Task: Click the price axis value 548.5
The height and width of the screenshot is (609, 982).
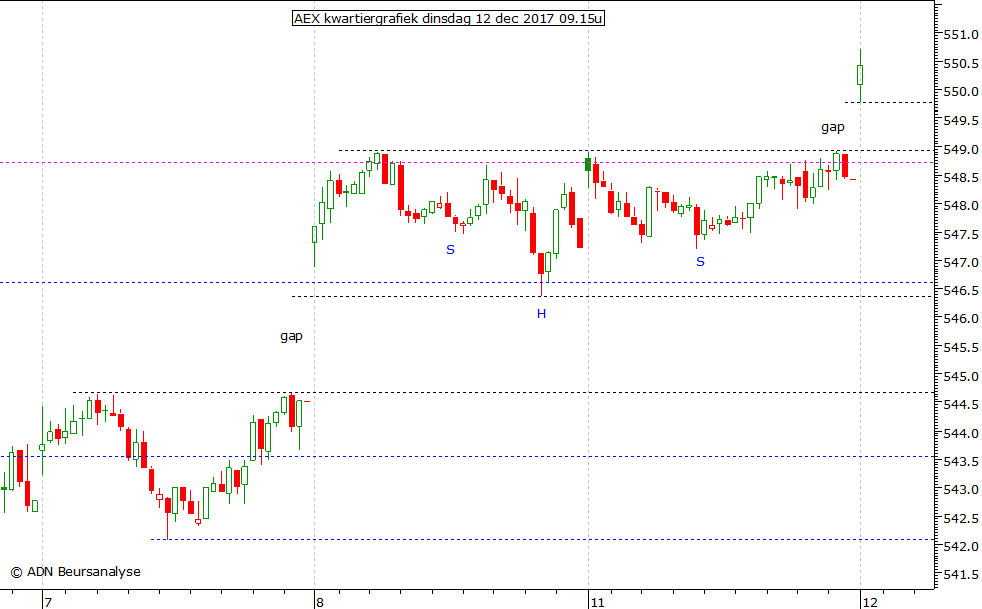Action: click(x=961, y=177)
